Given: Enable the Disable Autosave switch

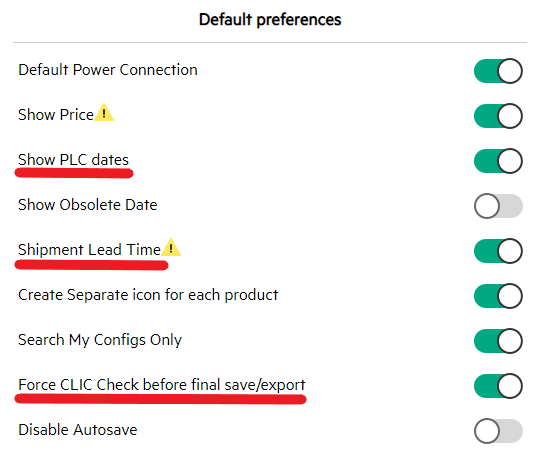Looking at the screenshot, I should click(498, 431).
